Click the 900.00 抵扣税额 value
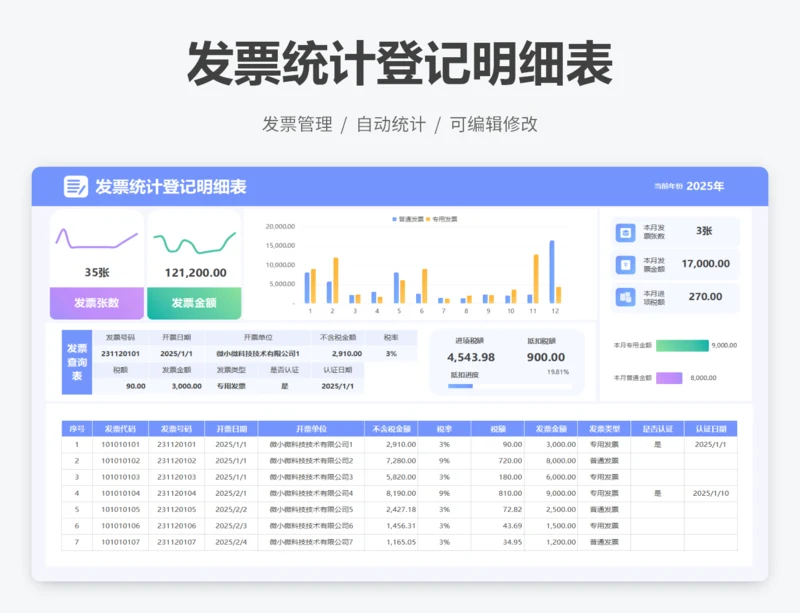 (x=546, y=357)
